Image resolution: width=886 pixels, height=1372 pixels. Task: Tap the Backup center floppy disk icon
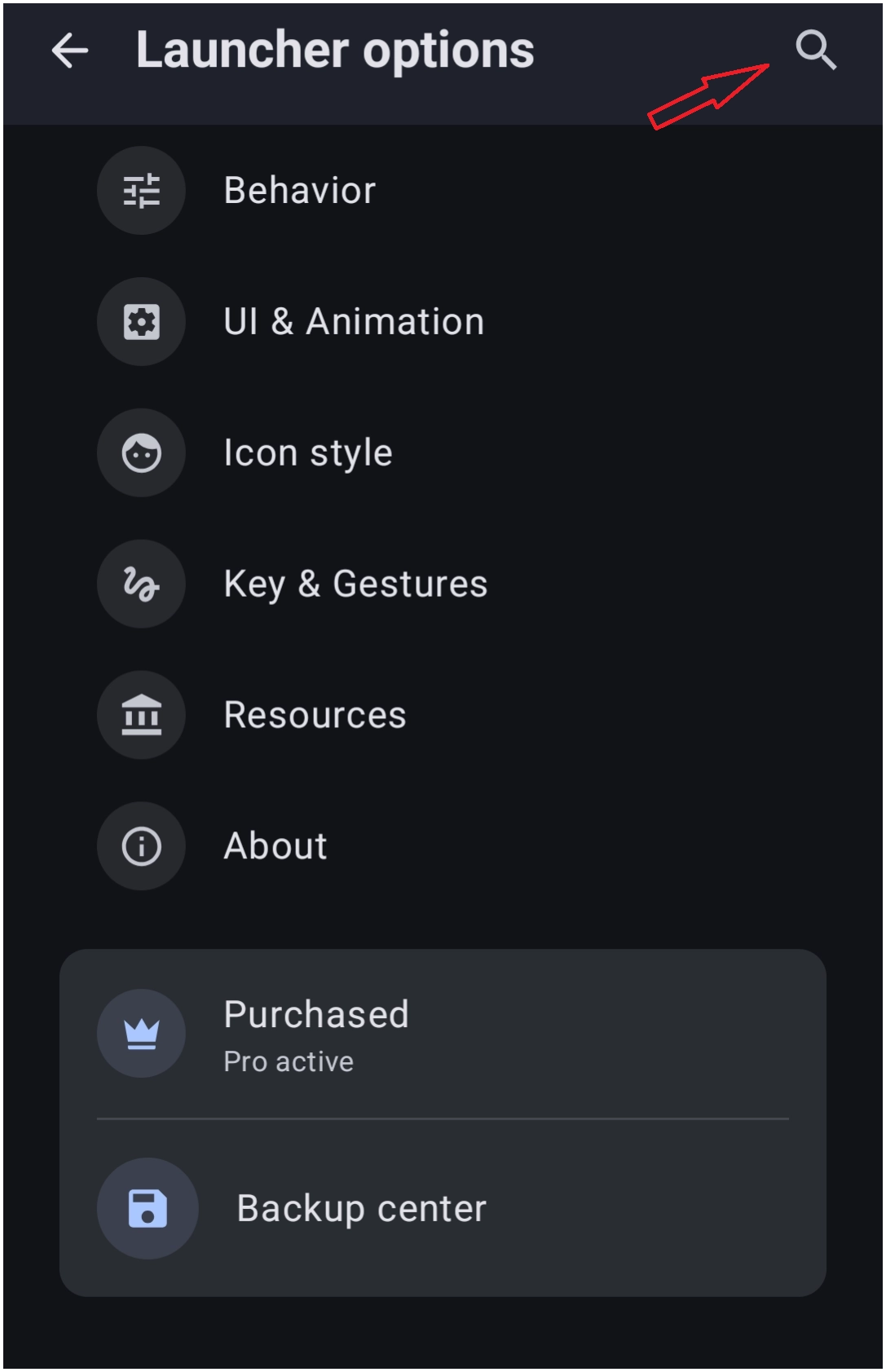pos(148,1209)
